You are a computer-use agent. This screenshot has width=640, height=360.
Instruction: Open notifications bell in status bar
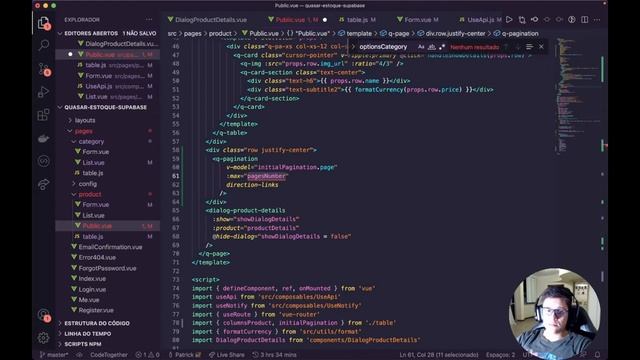click(x=598, y=355)
